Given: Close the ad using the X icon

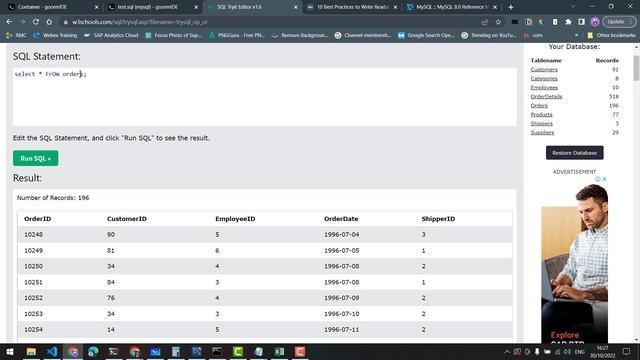Looking at the screenshot, I should (x=605, y=179).
